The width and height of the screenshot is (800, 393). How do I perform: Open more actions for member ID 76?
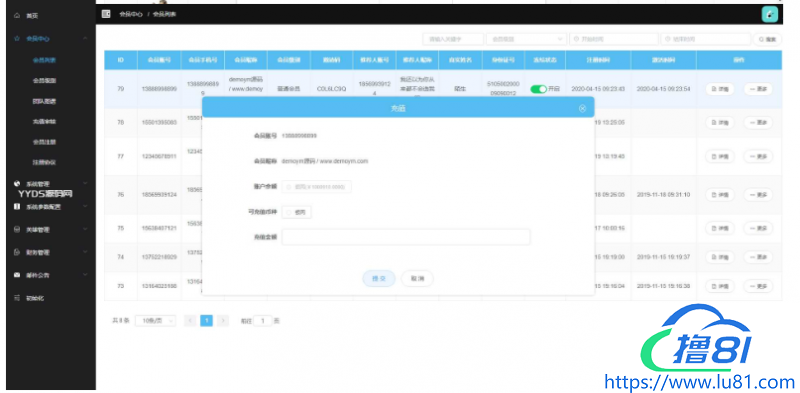[x=758, y=194]
